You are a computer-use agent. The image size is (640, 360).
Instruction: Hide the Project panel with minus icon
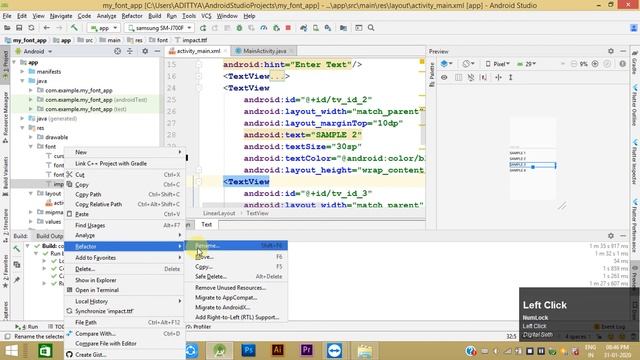157,51
